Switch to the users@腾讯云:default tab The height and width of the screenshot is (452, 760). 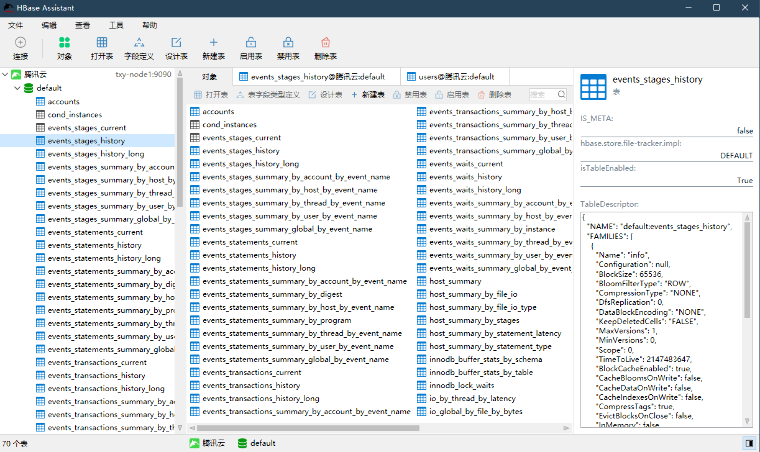pyautogui.click(x=455, y=77)
